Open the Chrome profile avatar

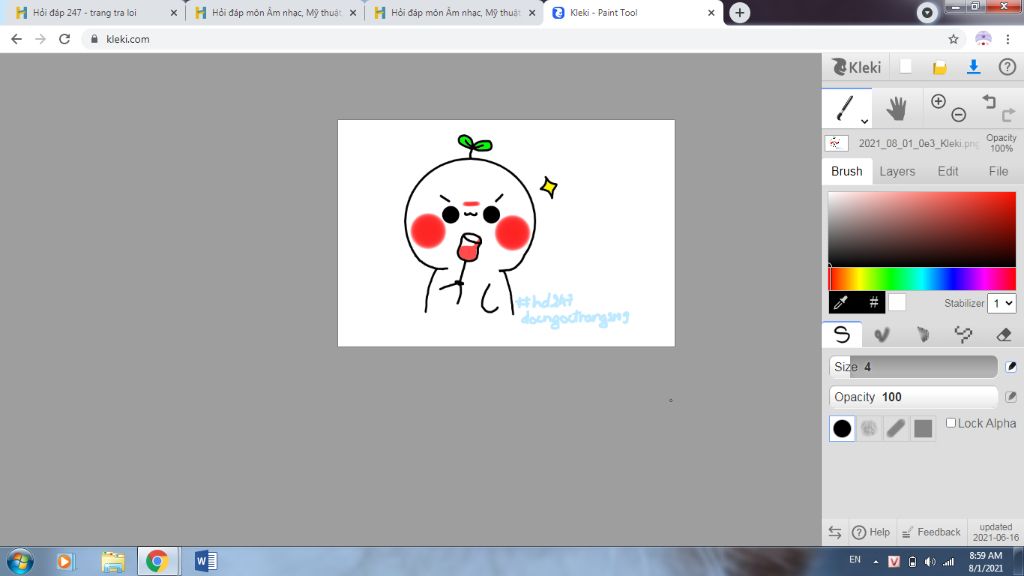tap(983, 39)
